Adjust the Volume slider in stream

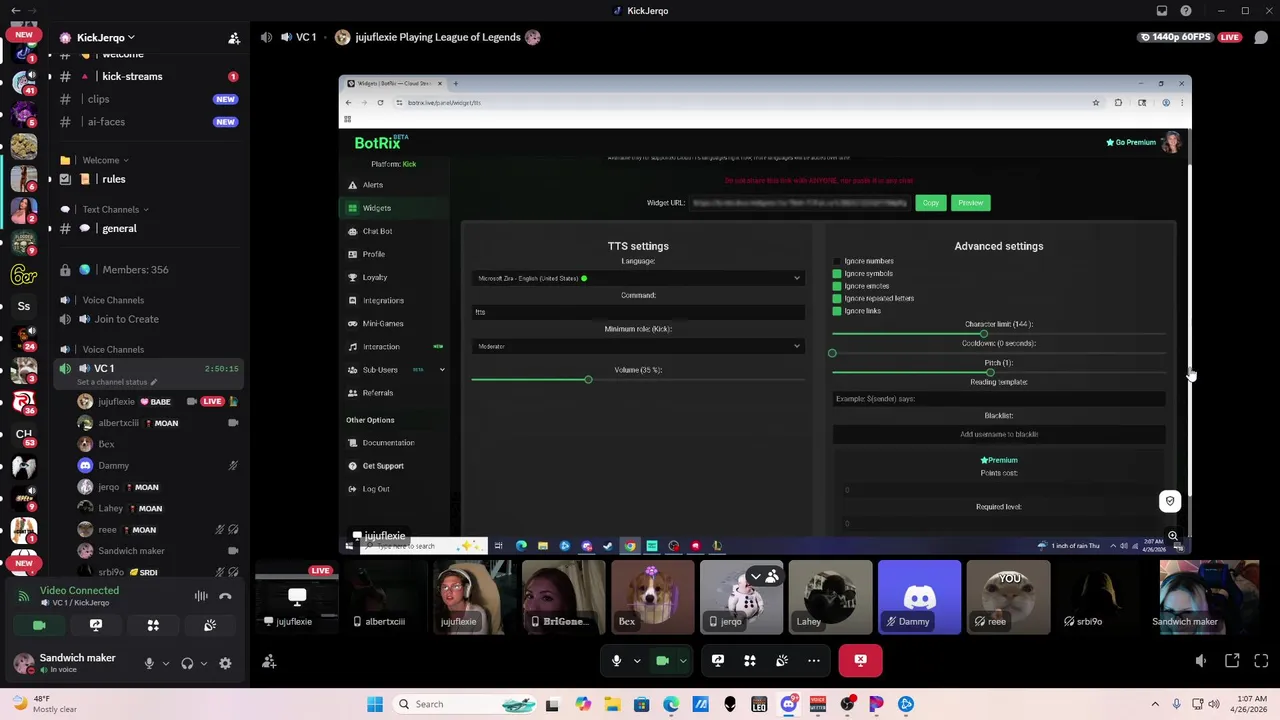click(x=588, y=379)
